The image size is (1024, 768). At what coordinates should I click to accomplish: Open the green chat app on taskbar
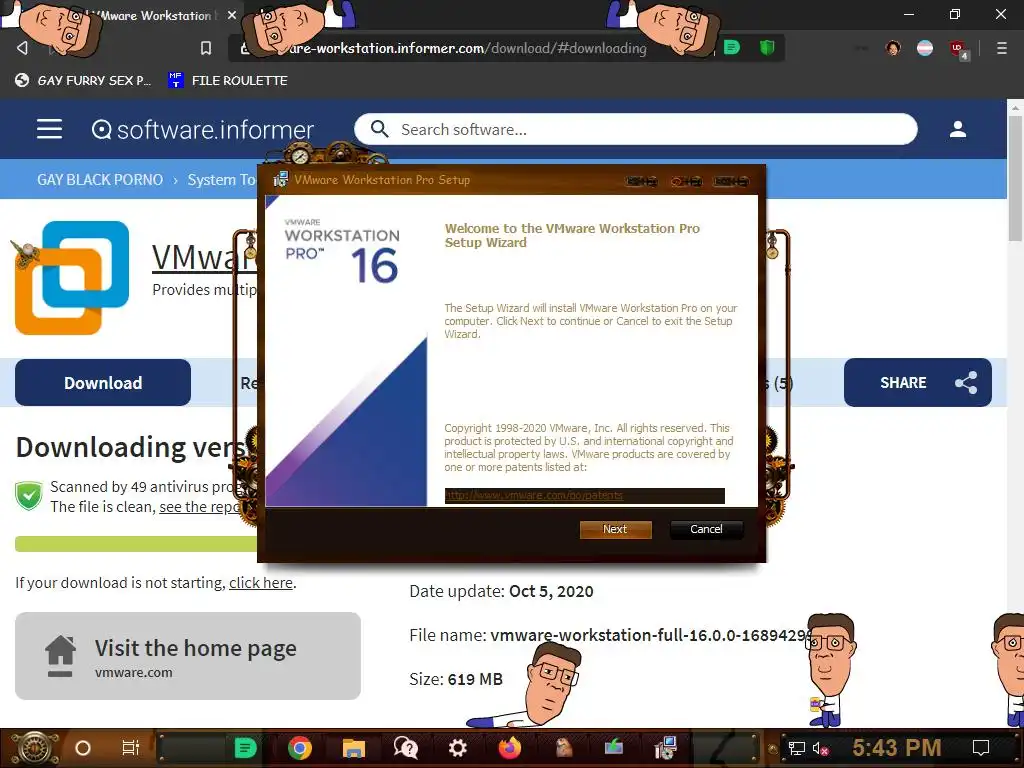(245, 748)
